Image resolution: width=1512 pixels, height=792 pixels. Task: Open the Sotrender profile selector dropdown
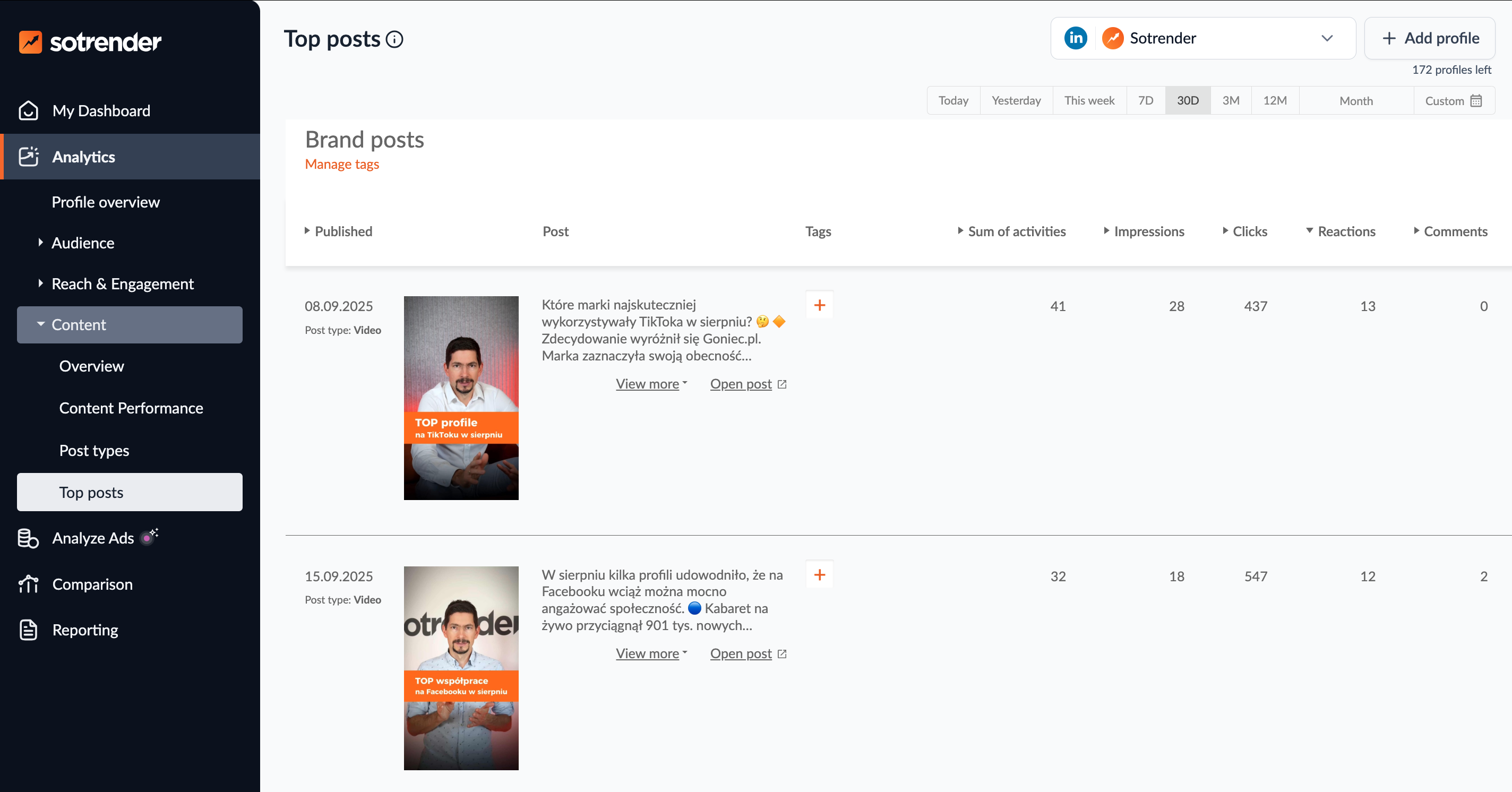(1202, 39)
